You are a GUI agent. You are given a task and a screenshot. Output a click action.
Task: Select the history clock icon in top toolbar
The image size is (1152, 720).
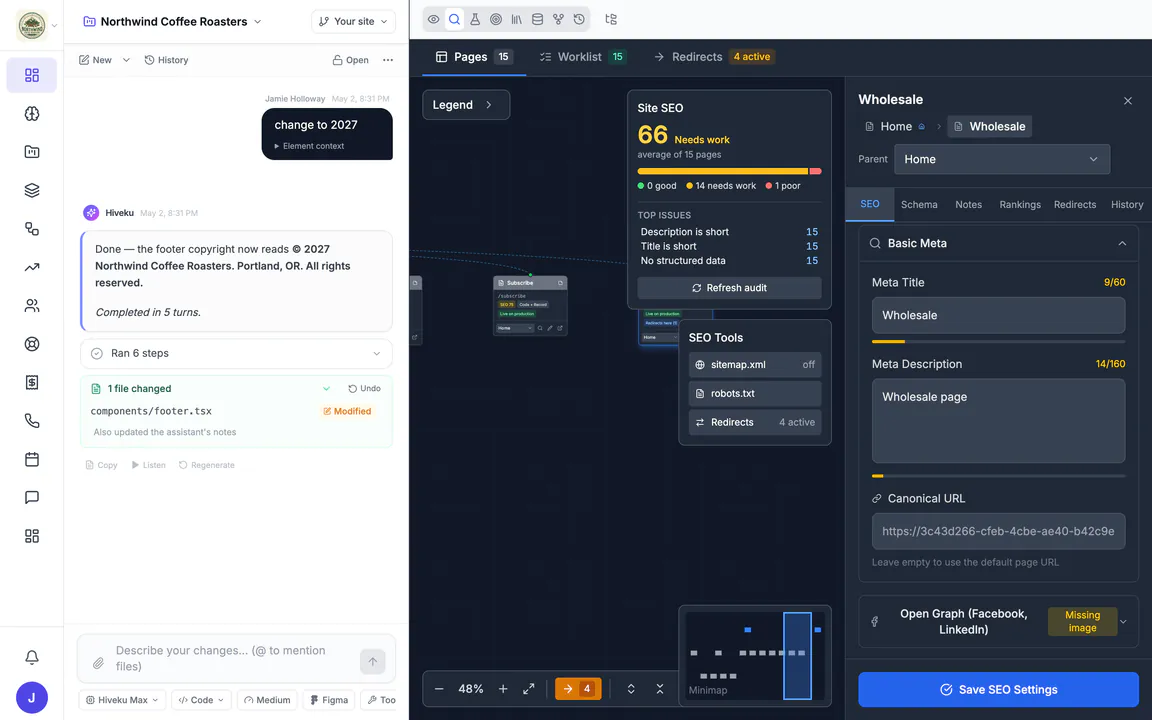tap(579, 20)
